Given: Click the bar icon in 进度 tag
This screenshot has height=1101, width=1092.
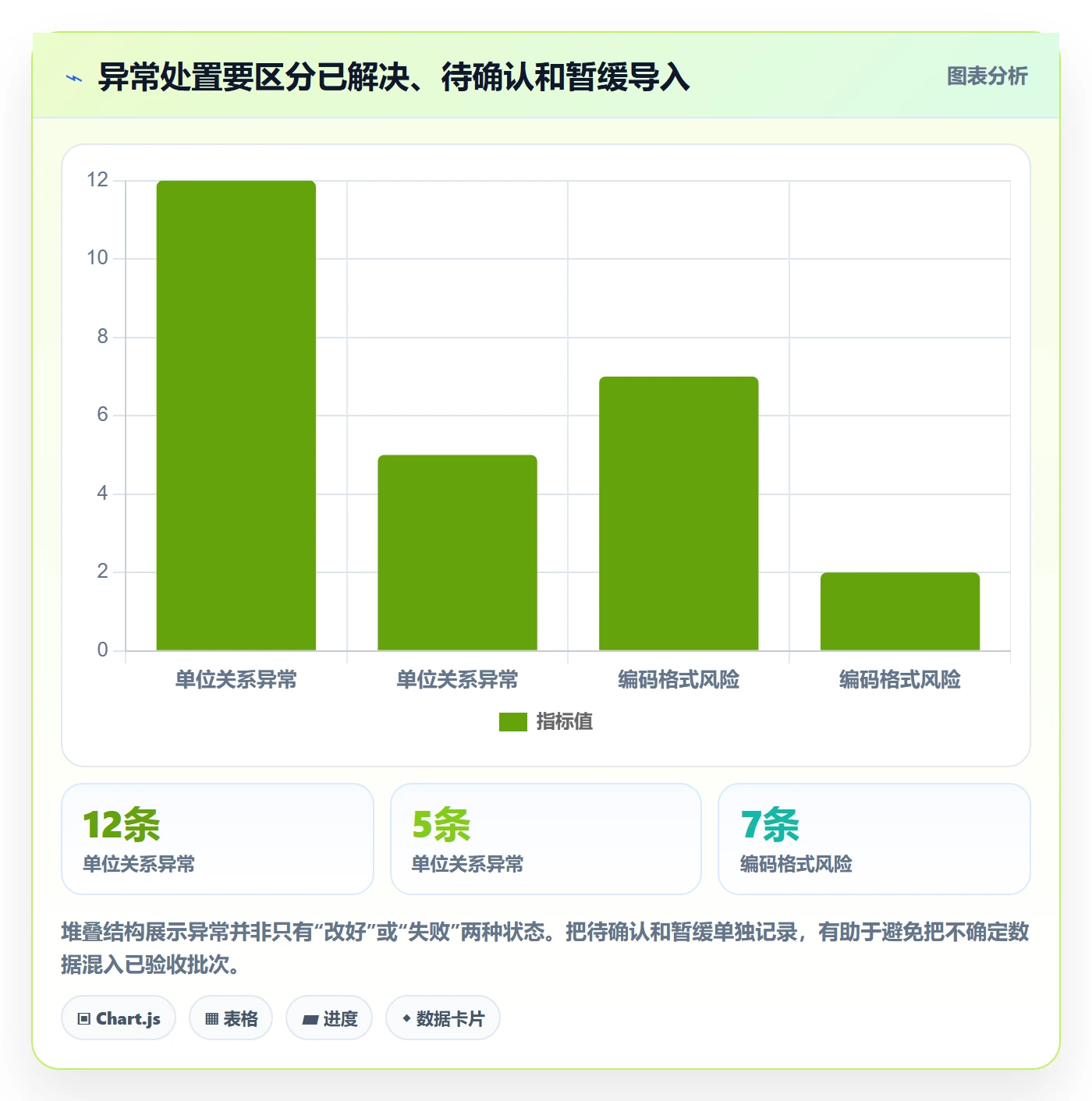Looking at the screenshot, I should coord(310,1020).
